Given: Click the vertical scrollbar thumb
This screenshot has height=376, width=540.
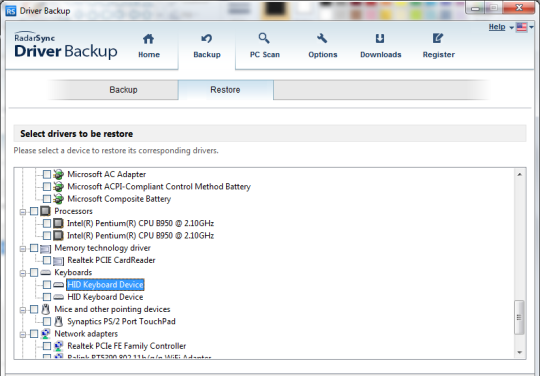Looking at the screenshot, I should (519, 317).
